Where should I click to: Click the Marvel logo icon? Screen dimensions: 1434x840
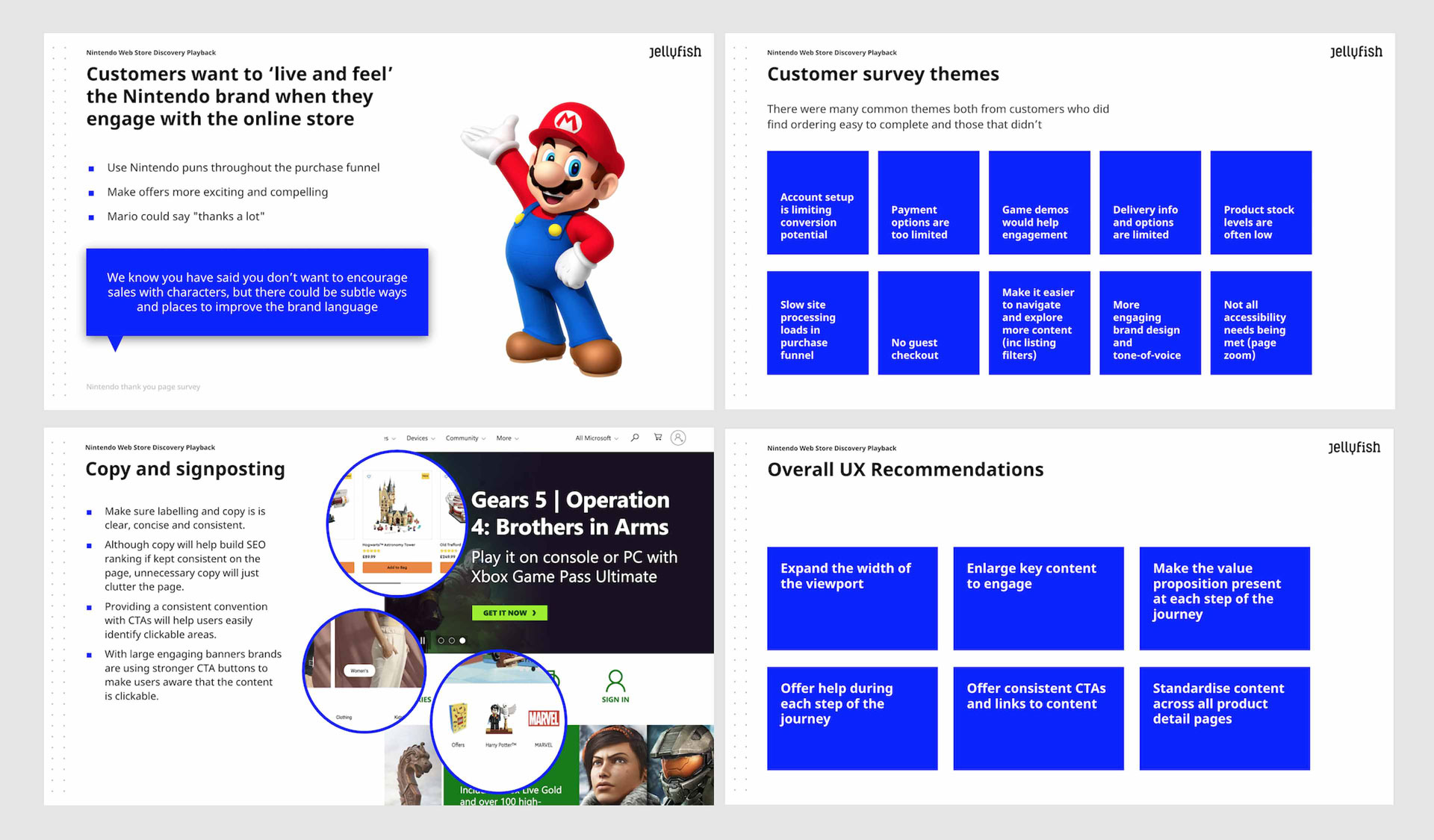coord(544,718)
